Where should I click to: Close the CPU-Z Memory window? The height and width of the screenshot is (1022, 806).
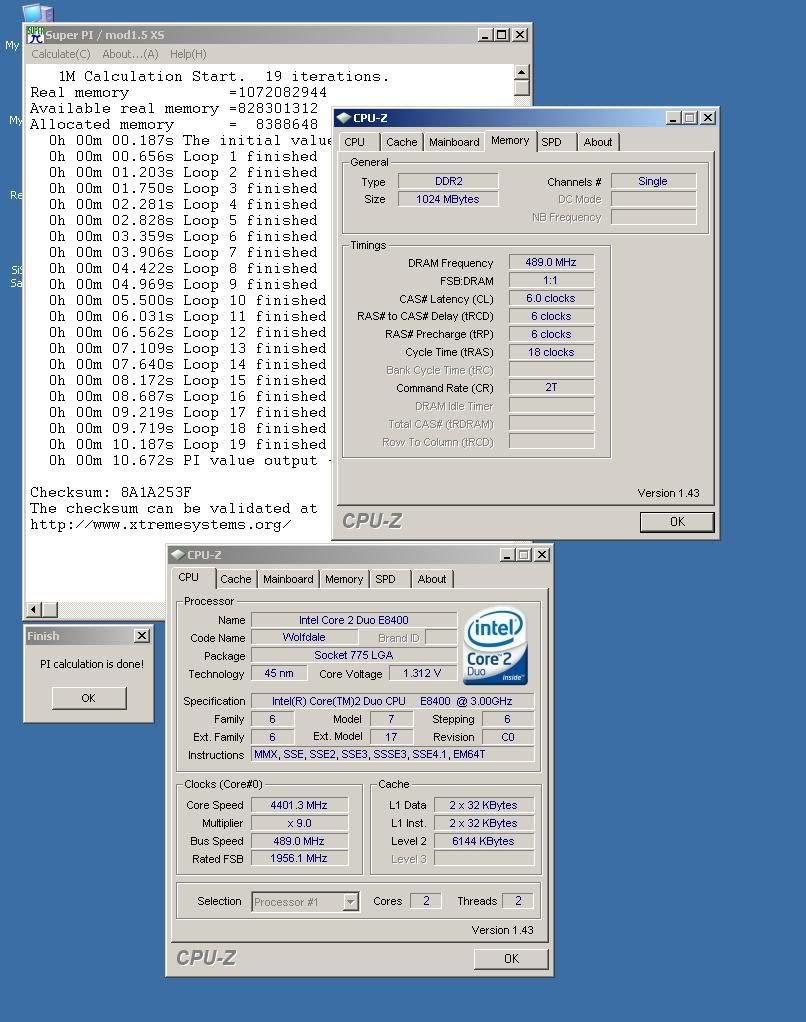coord(708,117)
